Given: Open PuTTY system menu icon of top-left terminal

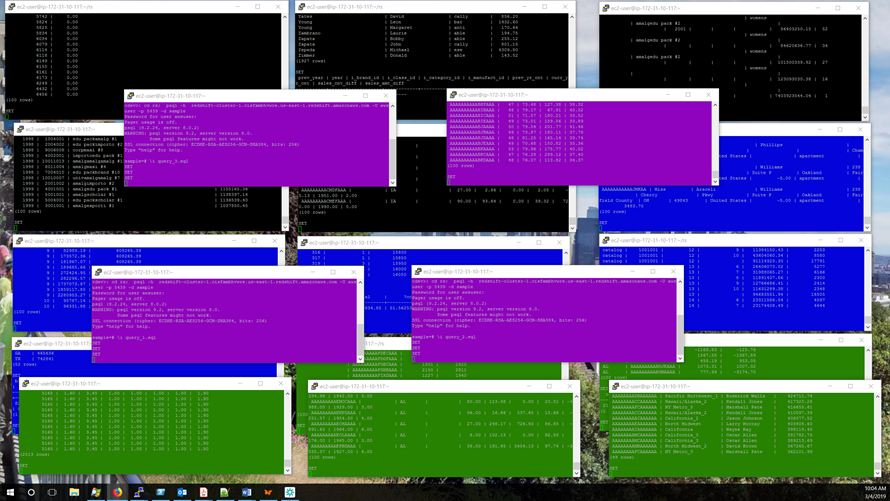Looking at the screenshot, I should [x=10, y=6].
